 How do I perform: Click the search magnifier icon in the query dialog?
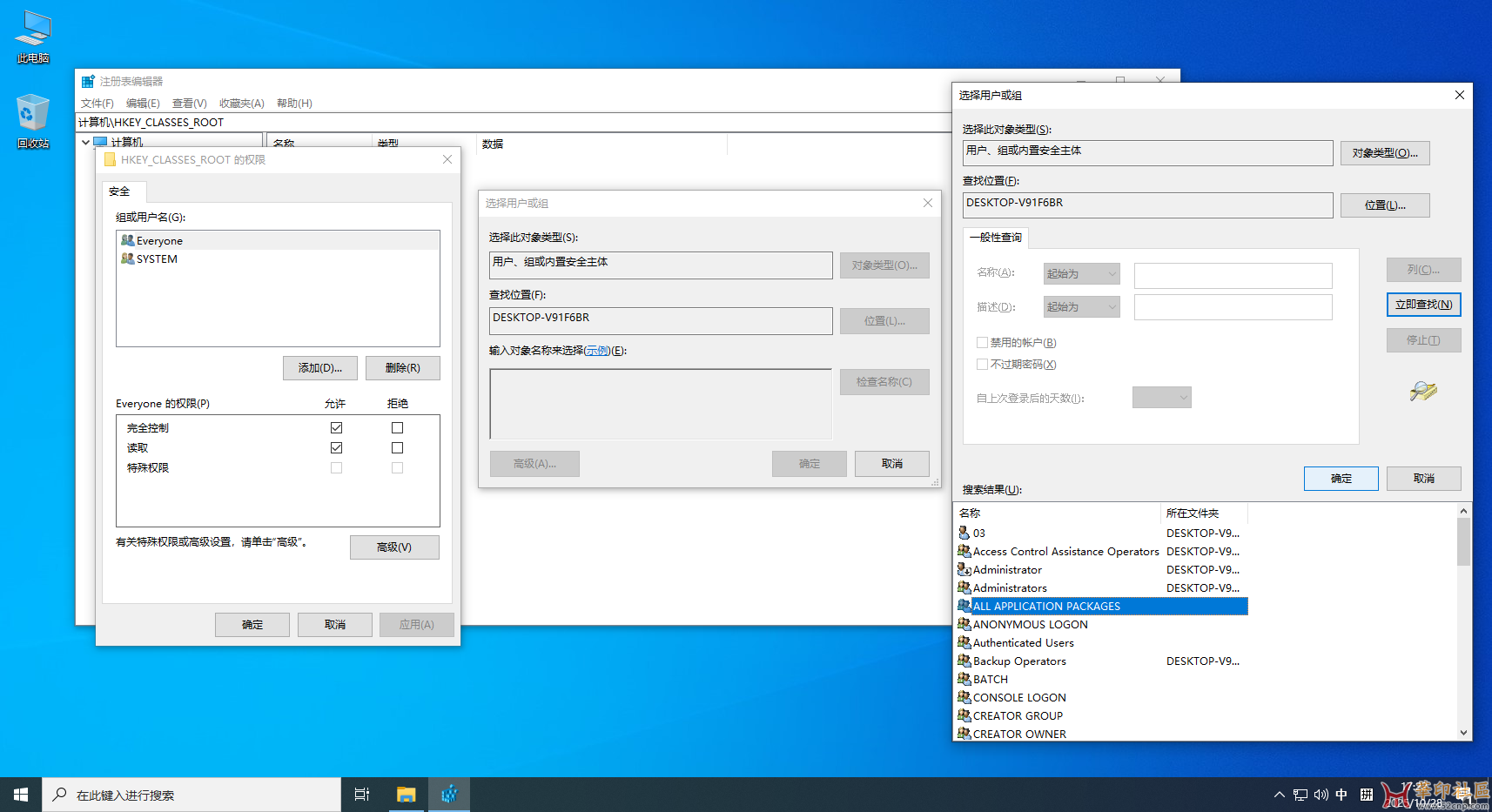click(1422, 392)
